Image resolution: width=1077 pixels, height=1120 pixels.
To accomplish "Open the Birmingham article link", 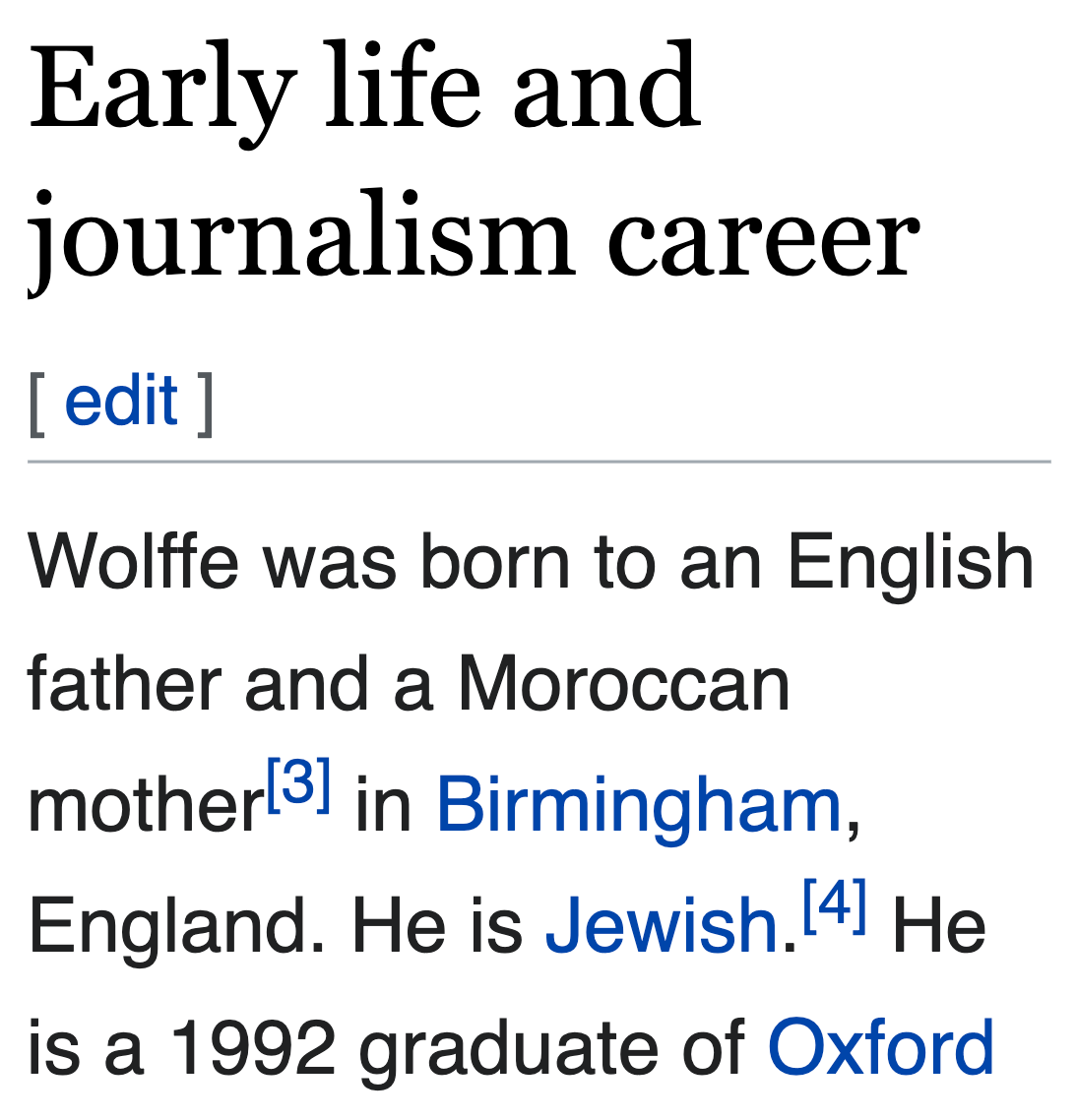I will [638, 805].
